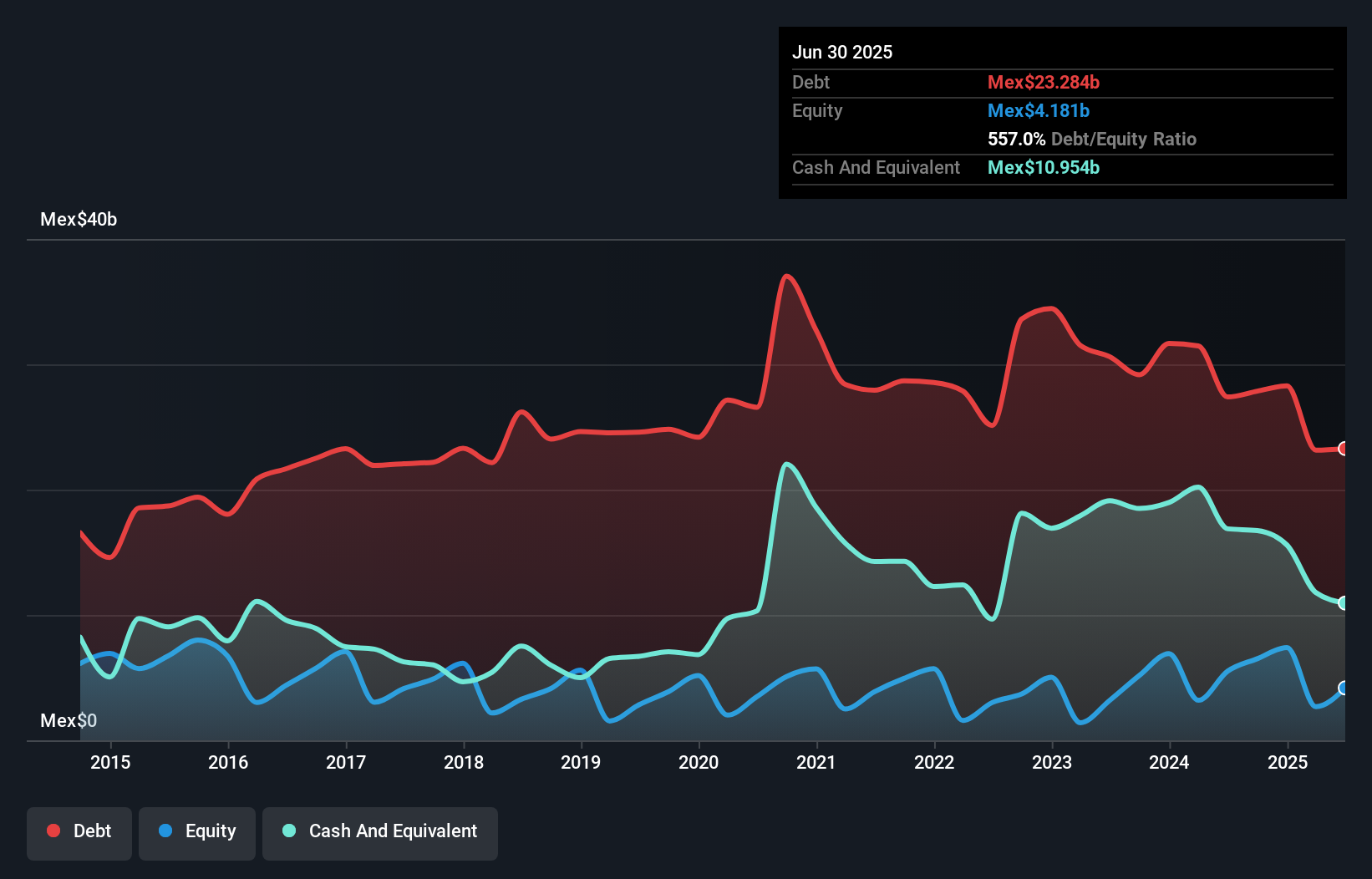Click the Mex$4.181b Equity value
The width and height of the screenshot is (1372, 879).
pyautogui.click(x=1039, y=110)
